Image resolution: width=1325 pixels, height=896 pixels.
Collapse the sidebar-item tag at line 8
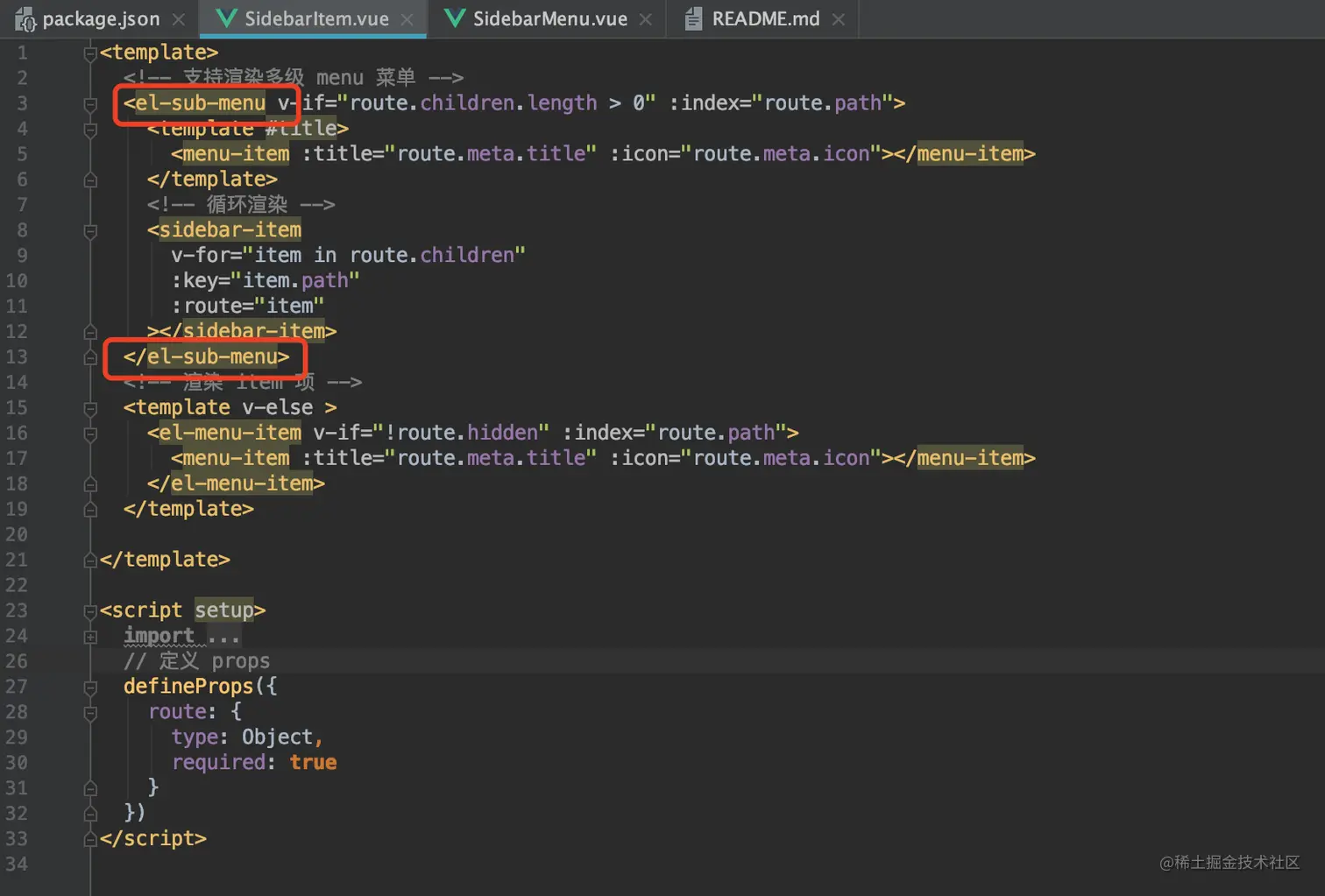click(x=90, y=231)
